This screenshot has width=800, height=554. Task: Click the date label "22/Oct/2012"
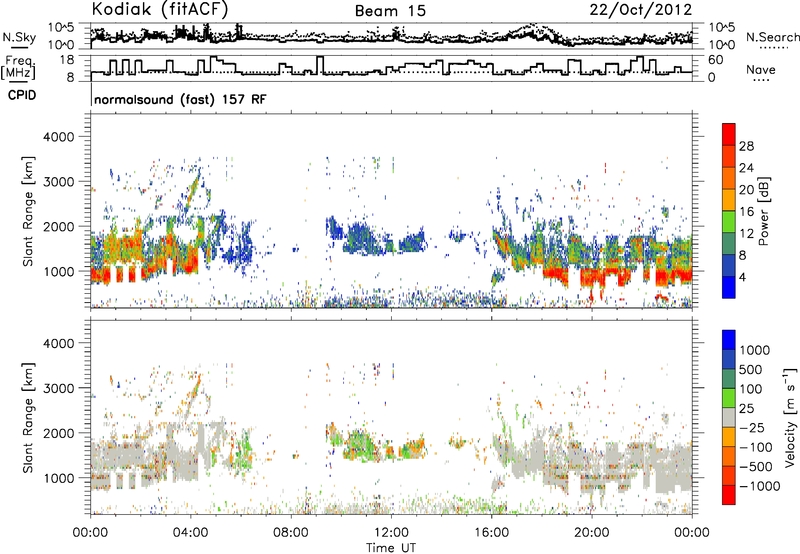click(x=641, y=10)
